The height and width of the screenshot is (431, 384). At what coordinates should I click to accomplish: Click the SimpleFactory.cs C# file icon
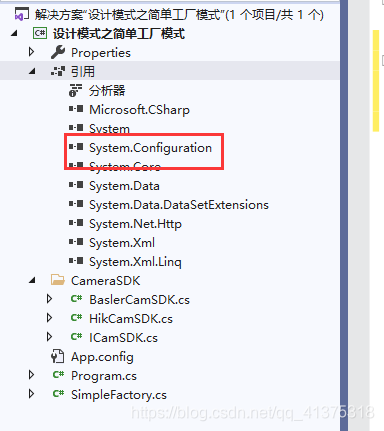(58, 394)
